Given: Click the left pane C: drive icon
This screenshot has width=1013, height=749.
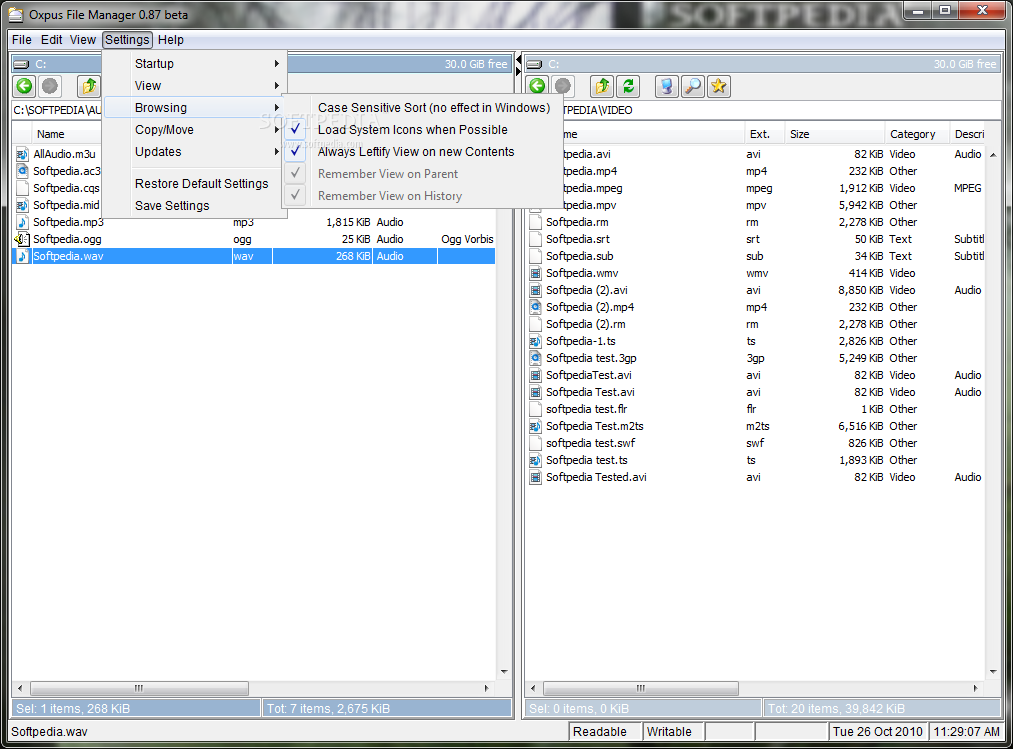Looking at the screenshot, I should pos(21,64).
